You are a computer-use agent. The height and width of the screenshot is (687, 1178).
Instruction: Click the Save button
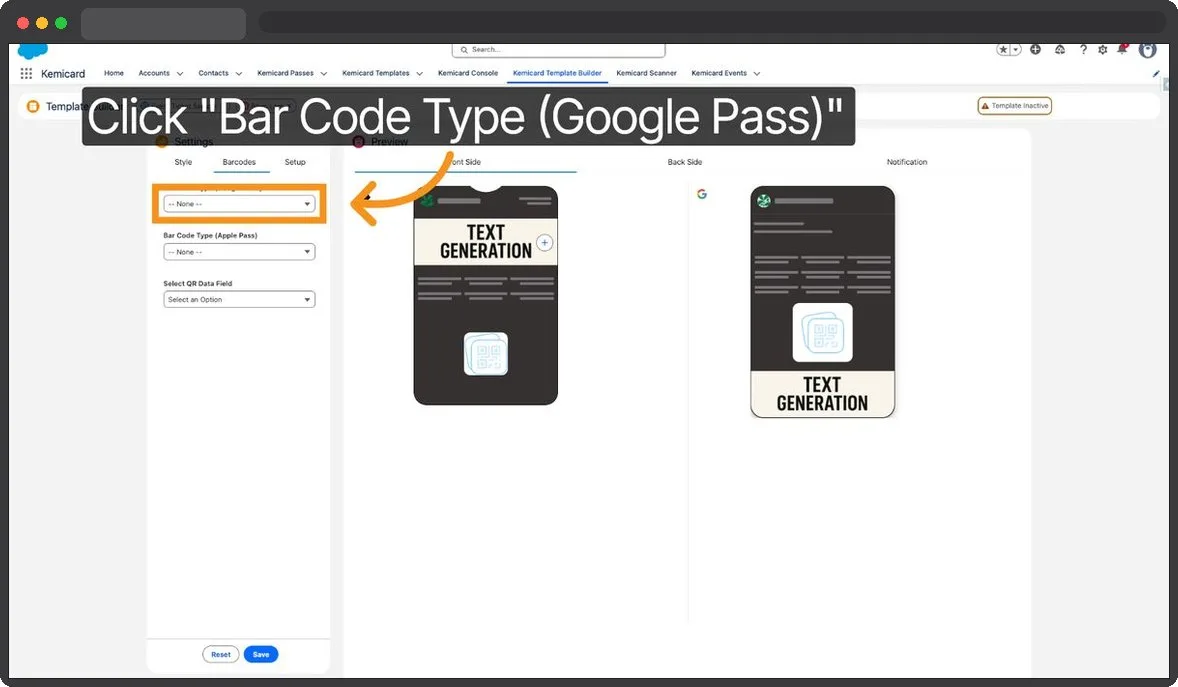pyautogui.click(x=261, y=655)
